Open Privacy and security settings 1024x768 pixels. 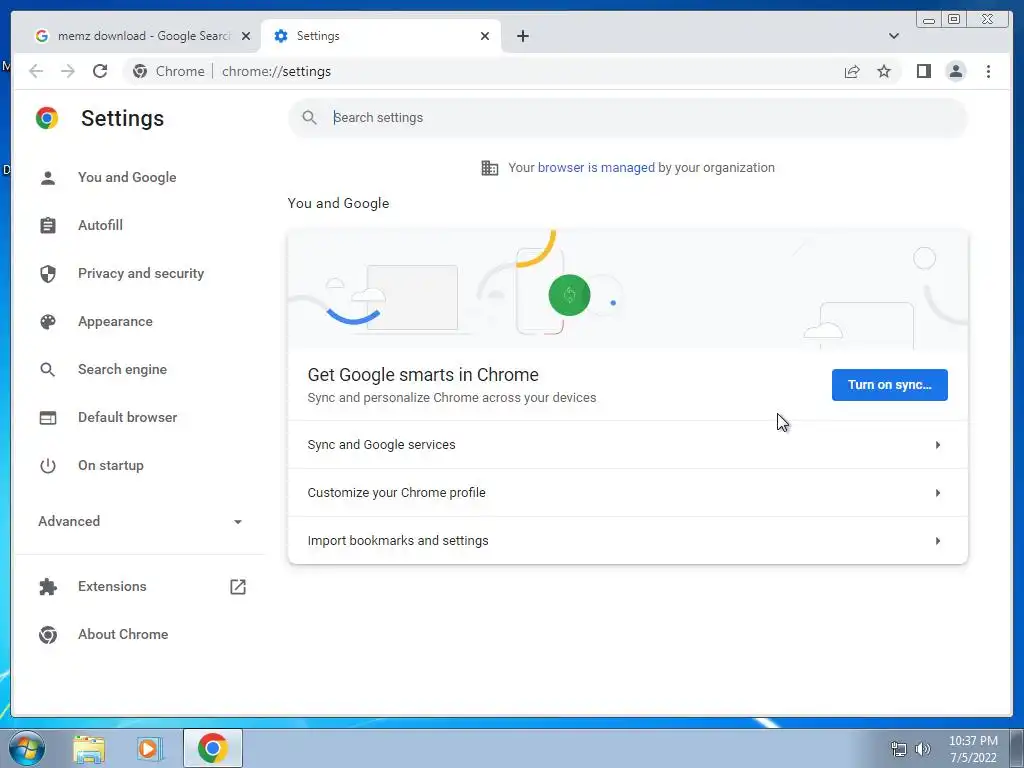tap(140, 274)
